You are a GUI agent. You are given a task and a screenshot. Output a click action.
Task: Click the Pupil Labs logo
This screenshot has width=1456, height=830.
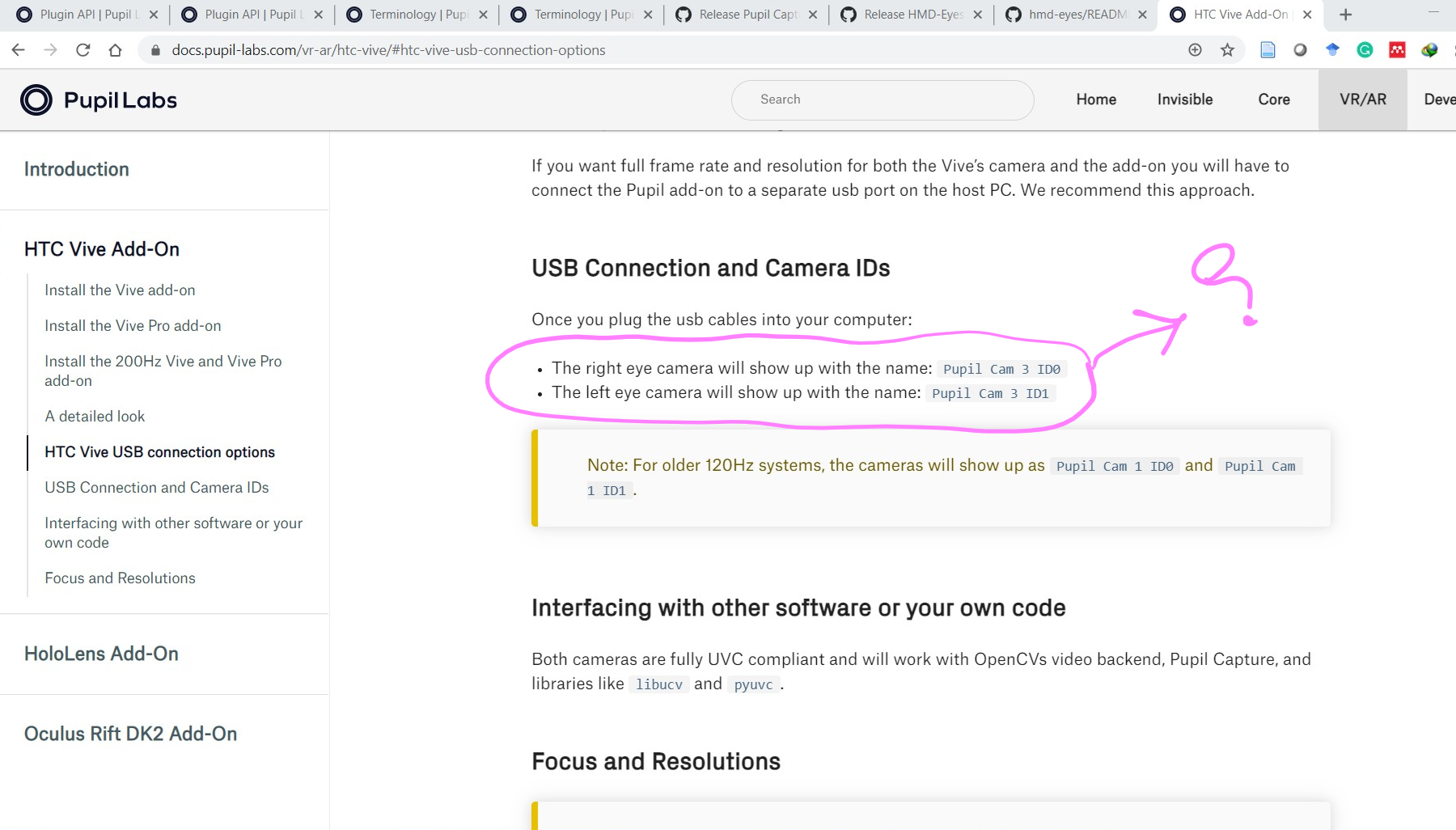(99, 100)
